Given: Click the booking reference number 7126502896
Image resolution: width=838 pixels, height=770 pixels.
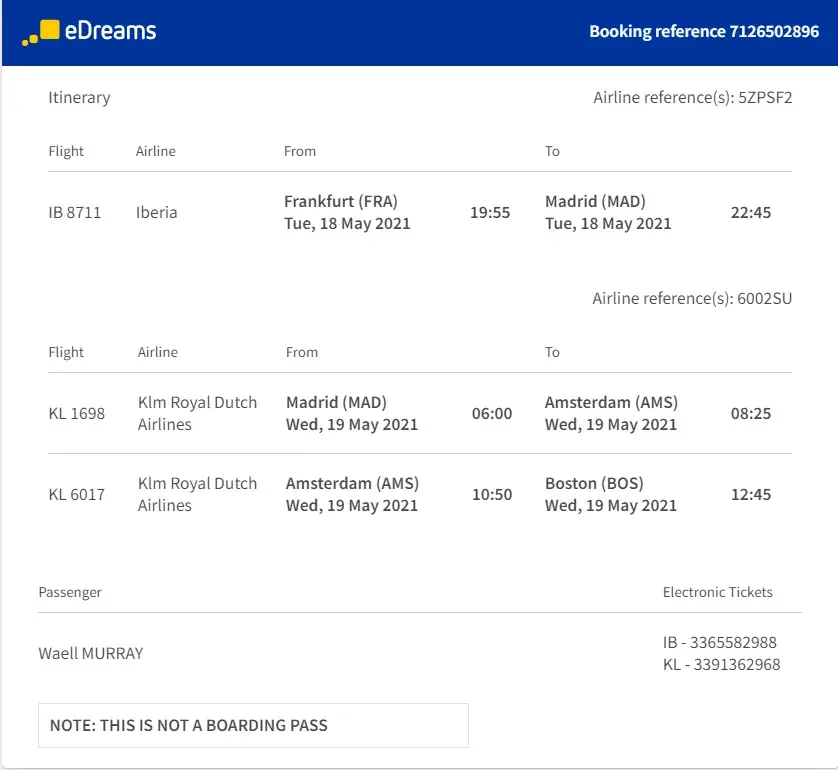Looking at the screenshot, I should (773, 31).
